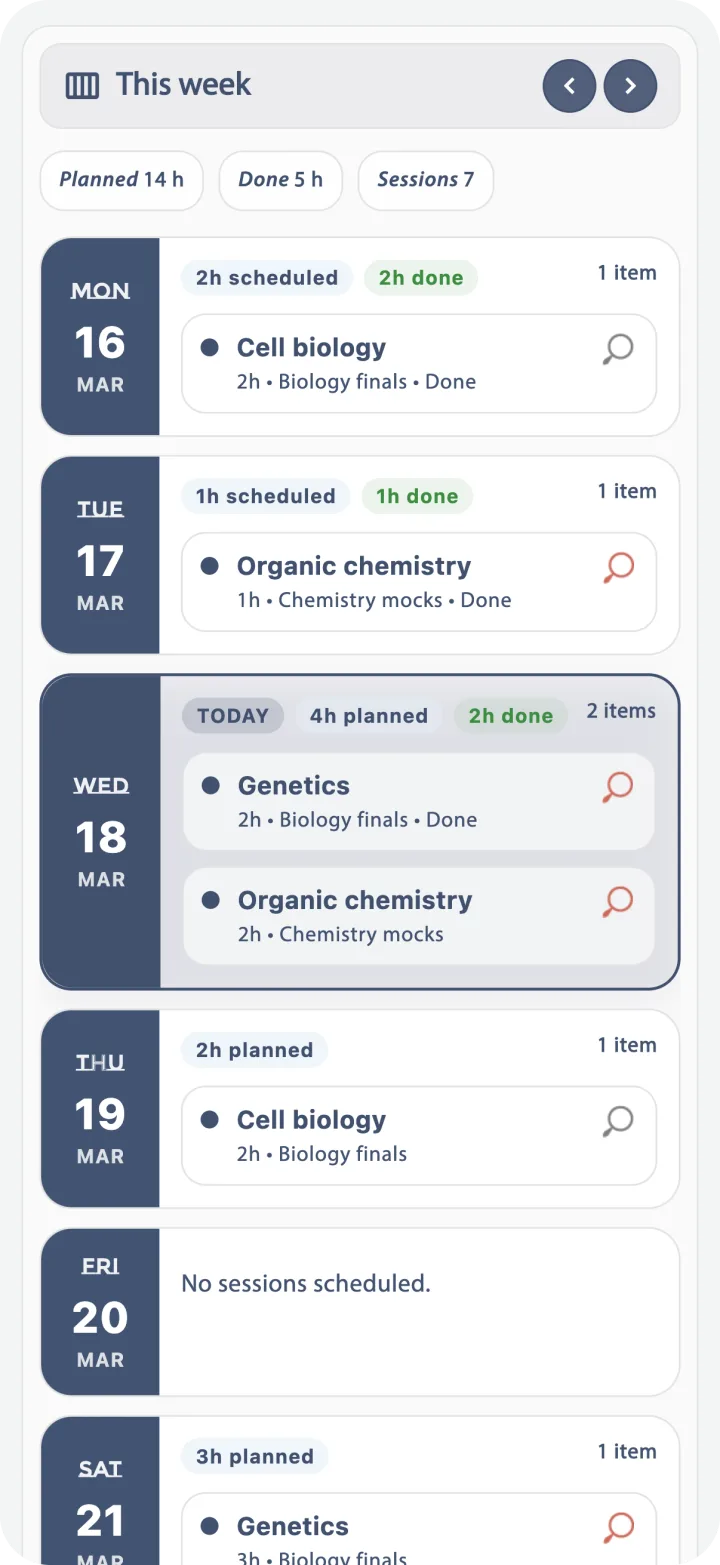The width and height of the screenshot is (720, 1565).
Task: Click the This week title
Action: coord(183,85)
